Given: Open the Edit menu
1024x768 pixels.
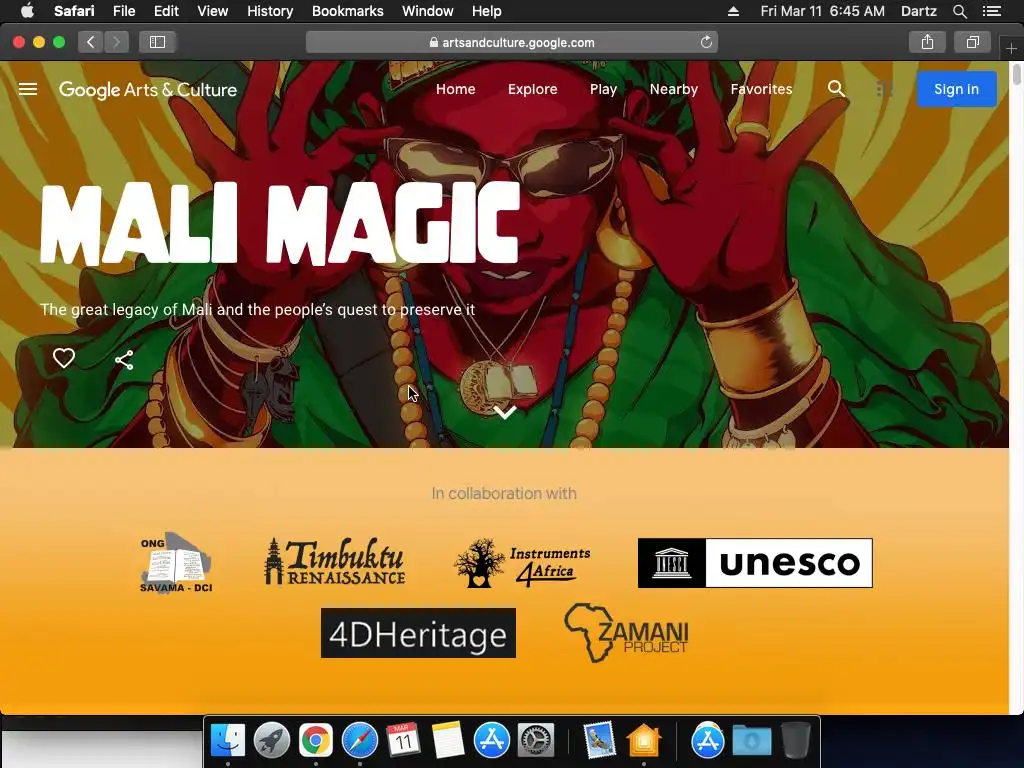Looking at the screenshot, I should pos(166,11).
